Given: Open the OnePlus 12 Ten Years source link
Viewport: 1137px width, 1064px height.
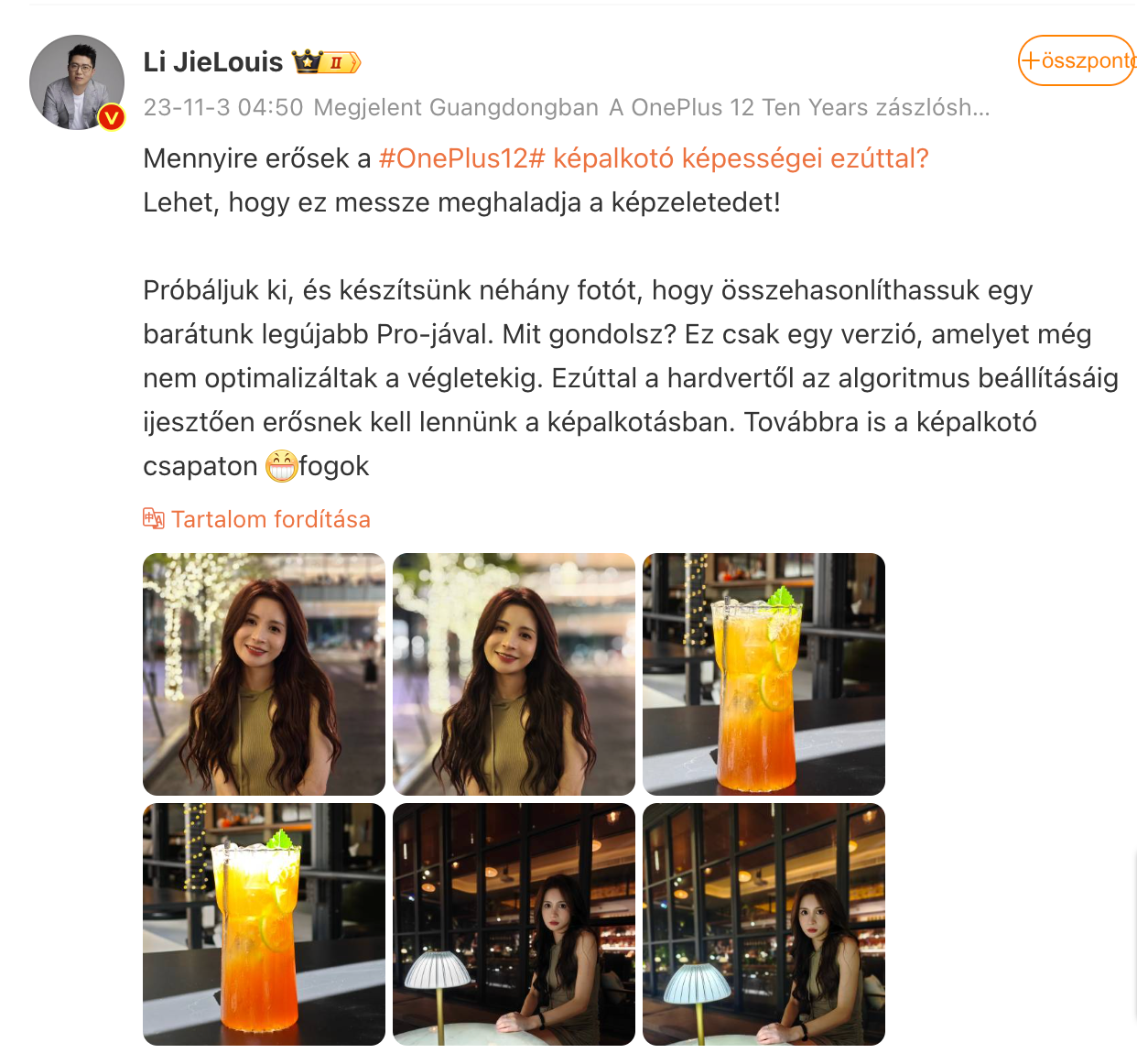Looking at the screenshot, I should click(799, 107).
